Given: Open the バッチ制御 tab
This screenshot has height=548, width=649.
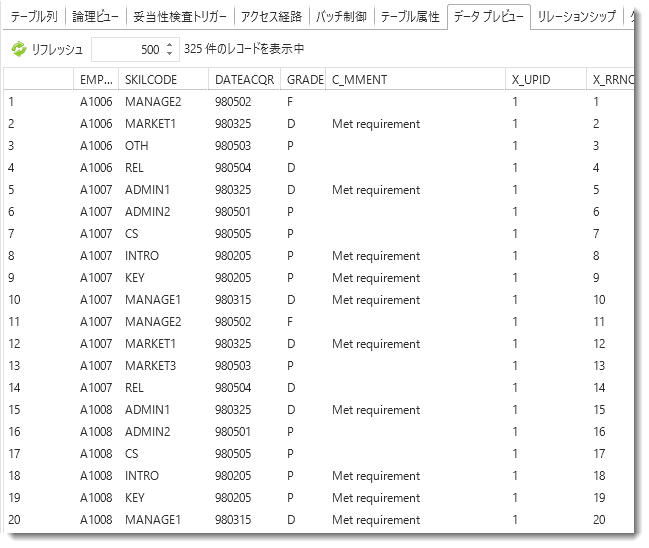Looking at the screenshot, I should click(x=341, y=17).
